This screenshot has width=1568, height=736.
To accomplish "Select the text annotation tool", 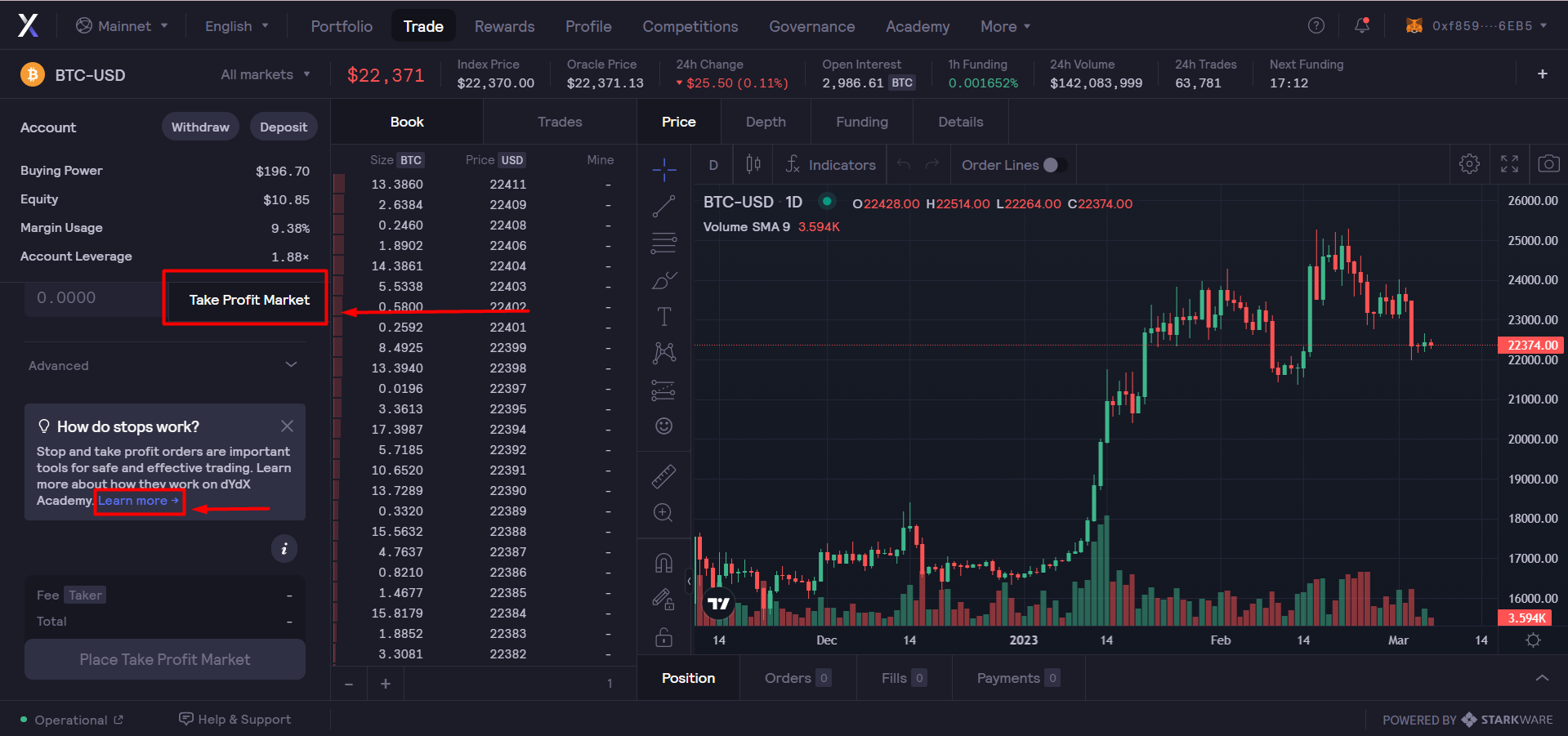I will click(663, 316).
